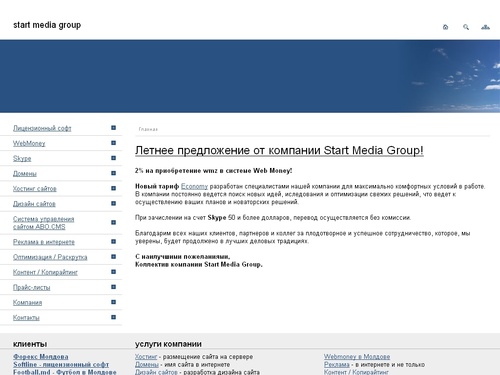The width and height of the screenshot is (500, 375).
Task: Expand the plus icon beside Дизайн сайтов
Action: [x=113, y=203]
